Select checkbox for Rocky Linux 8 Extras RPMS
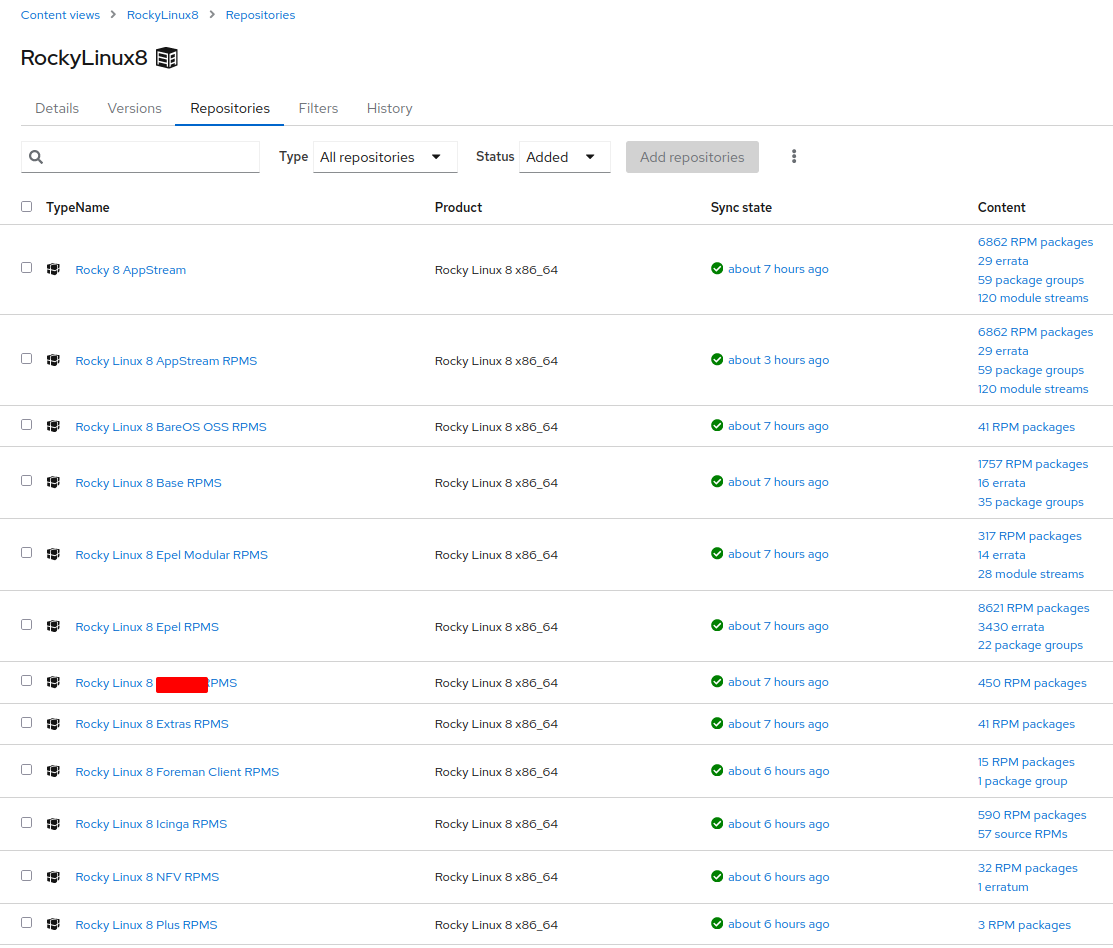The width and height of the screenshot is (1113, 948). click(x=26, y=722)
